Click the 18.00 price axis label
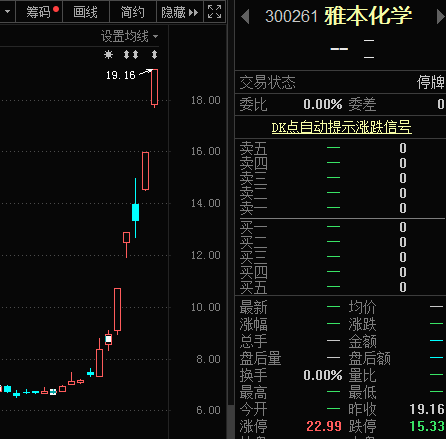Image resolution: width=446 pixels, height=439 pixels. [x=205, y=100]
